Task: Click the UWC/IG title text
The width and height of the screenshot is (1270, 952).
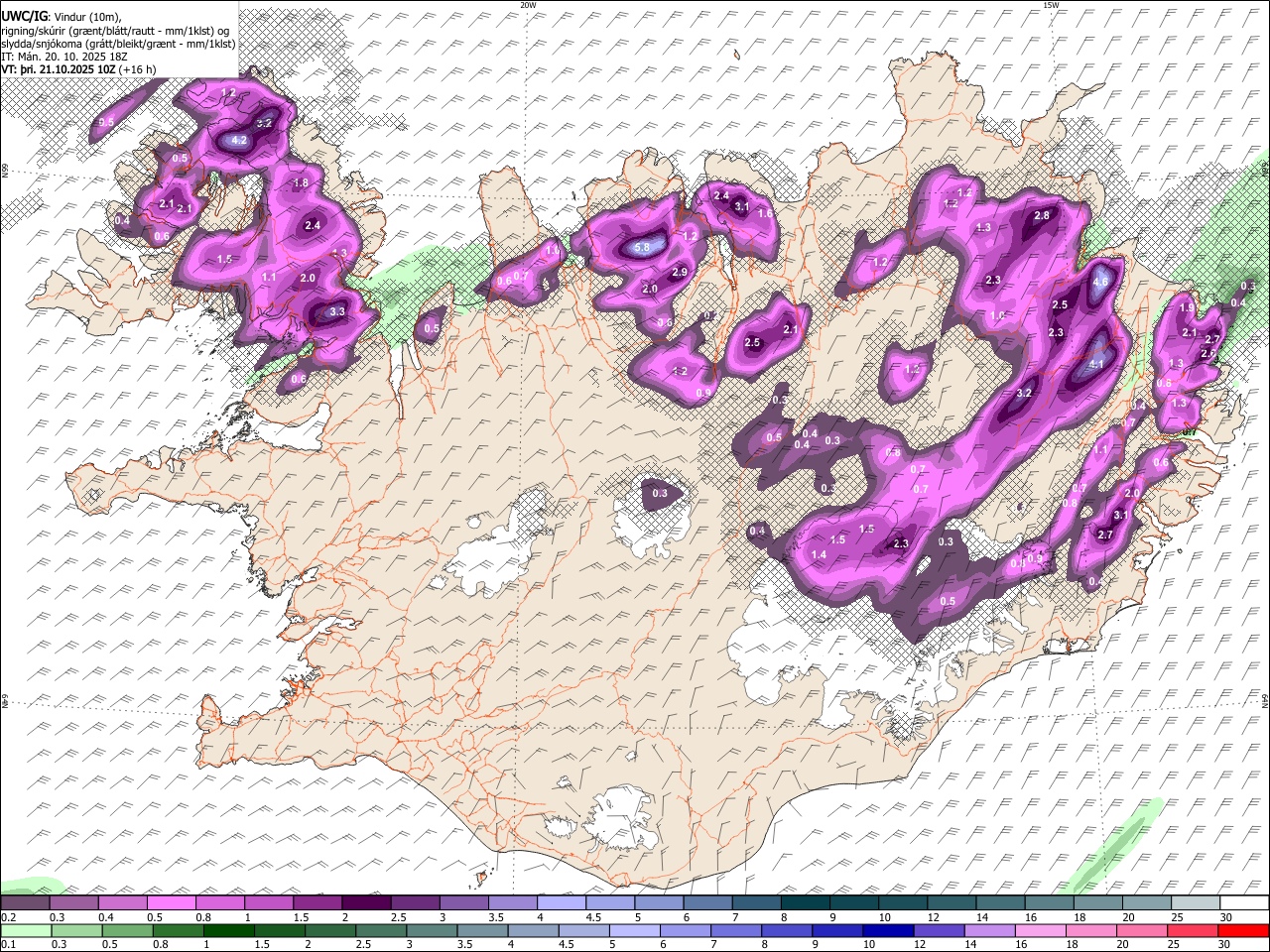Action: point(24,16)
